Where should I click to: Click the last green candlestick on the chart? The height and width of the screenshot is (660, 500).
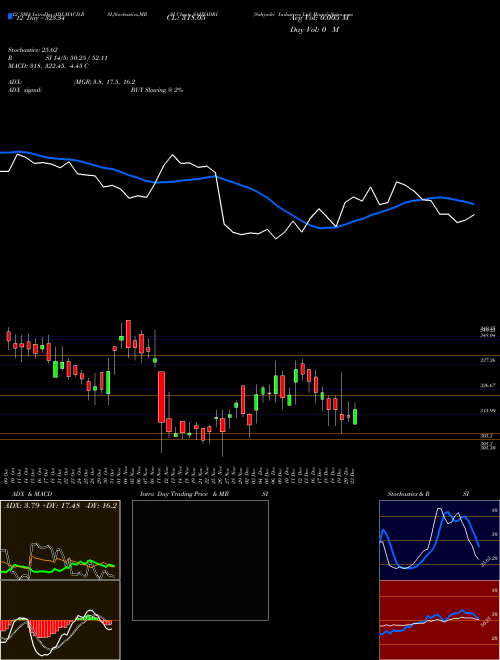[x=355, y=416]
